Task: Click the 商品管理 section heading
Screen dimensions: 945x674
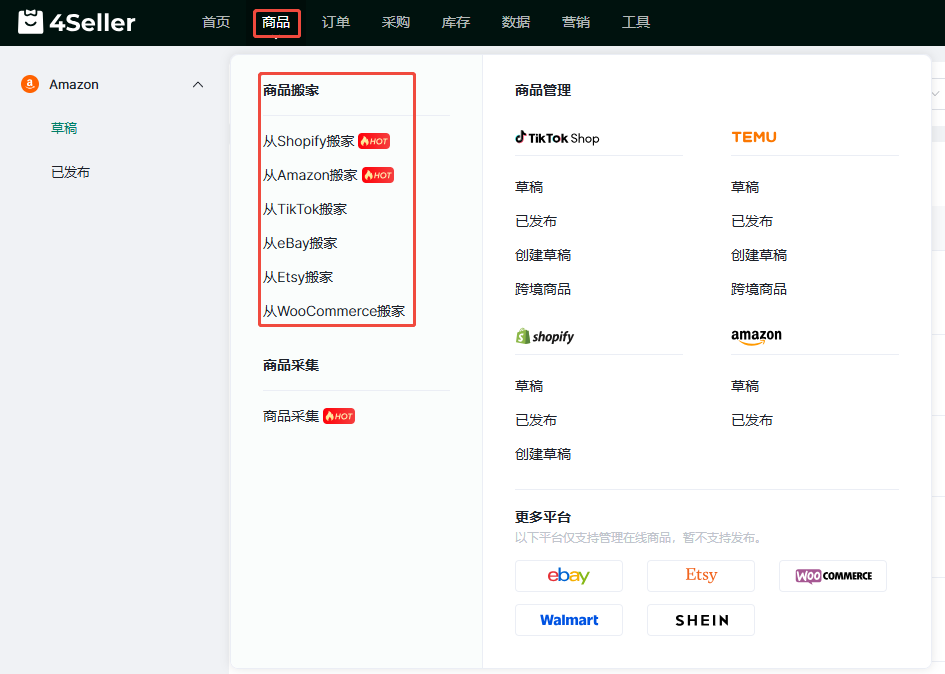Action: (543, 90)
